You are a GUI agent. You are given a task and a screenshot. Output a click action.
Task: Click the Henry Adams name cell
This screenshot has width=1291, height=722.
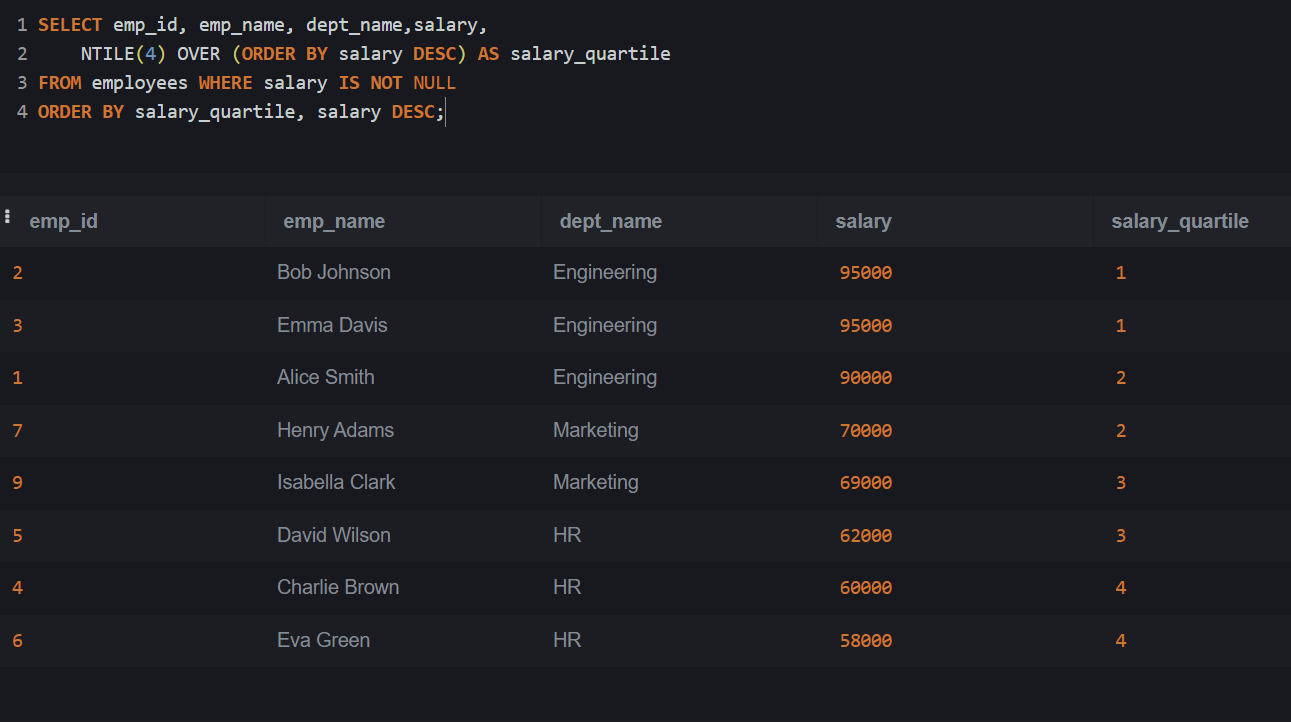(335, 430)
